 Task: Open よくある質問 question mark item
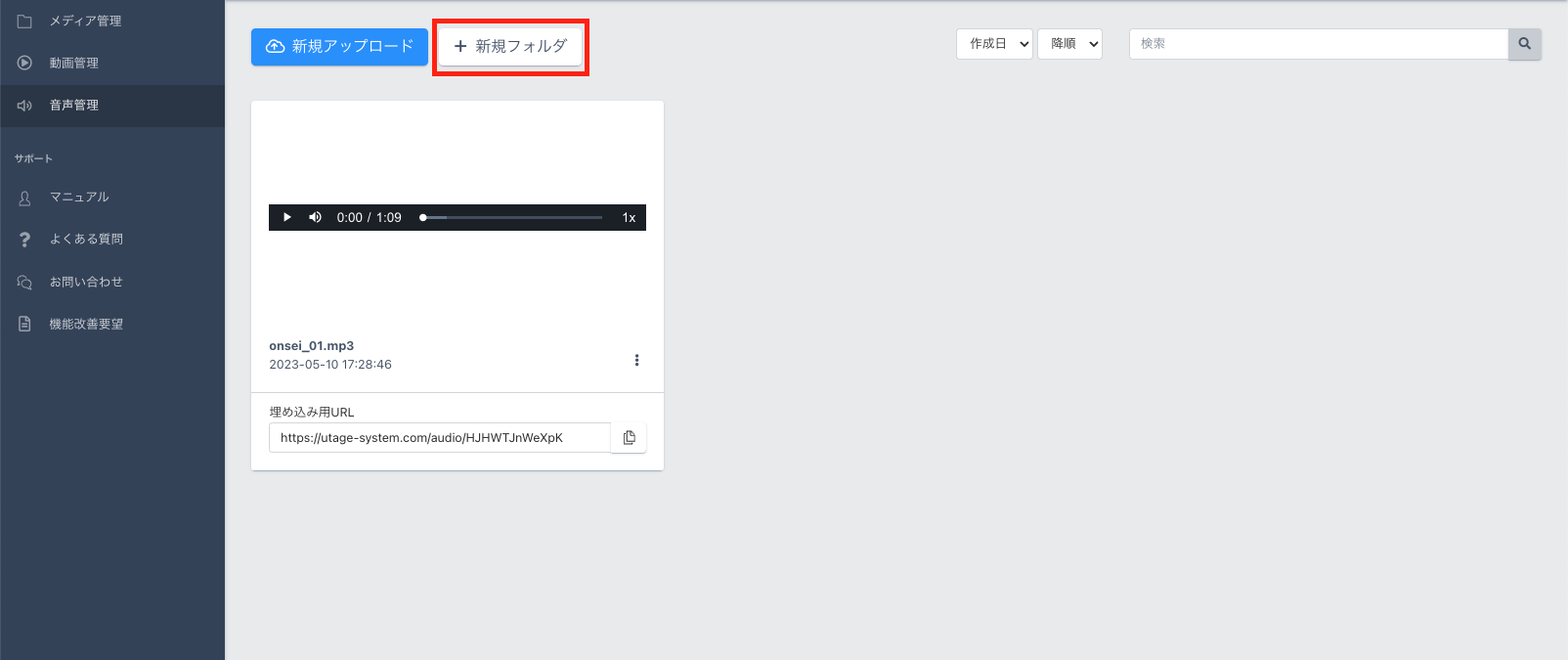(25, 240)
